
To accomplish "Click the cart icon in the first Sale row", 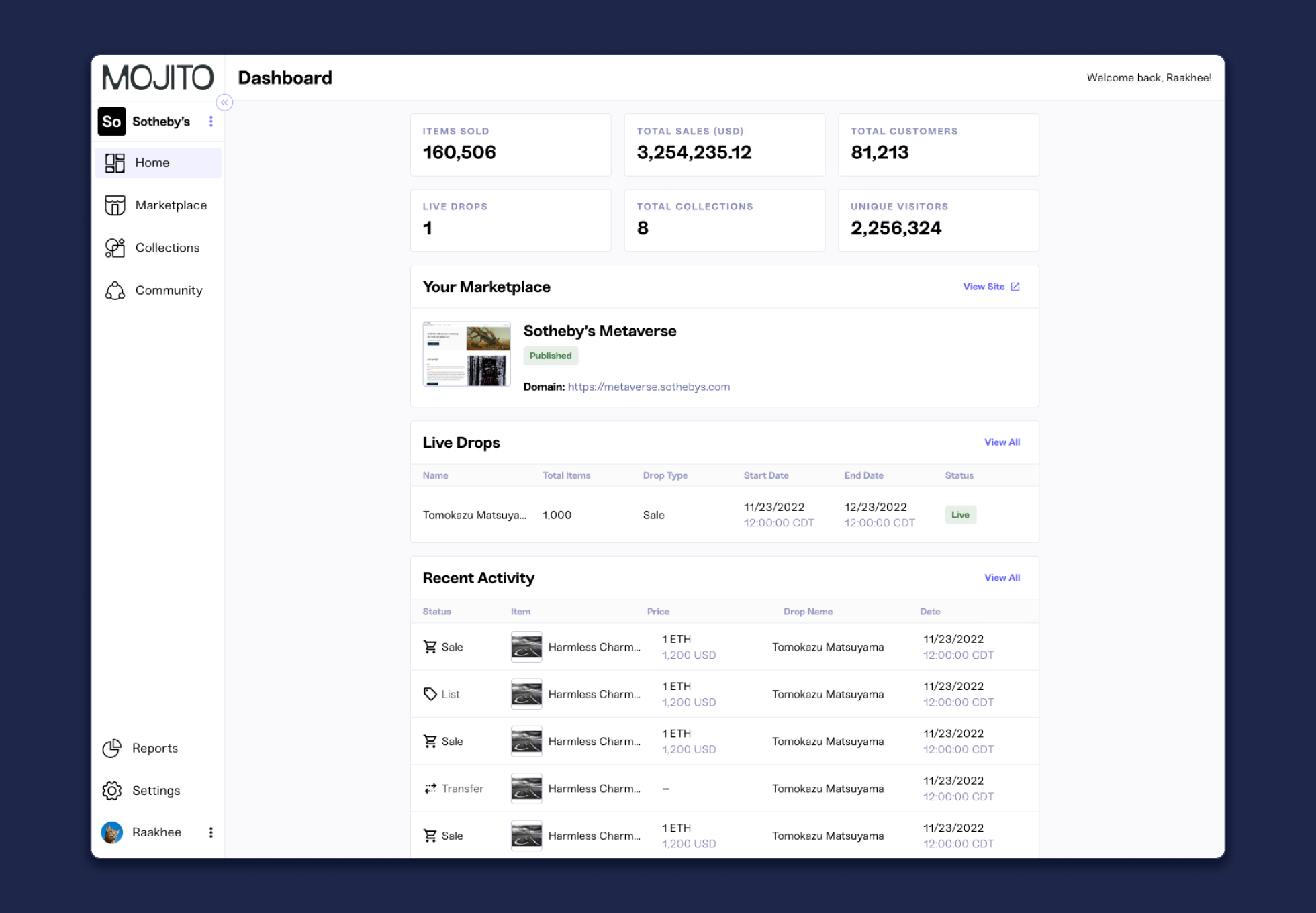I will tap(430, 646).
